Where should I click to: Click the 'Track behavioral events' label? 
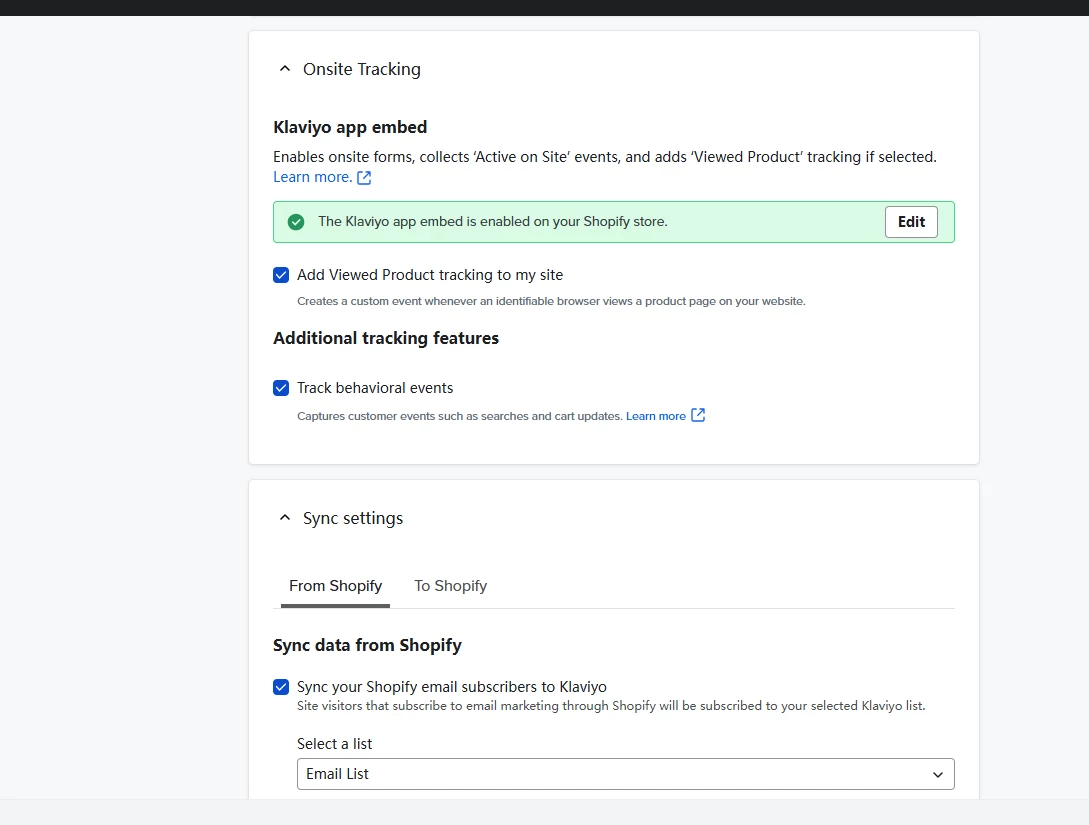pyautogui.click(x=375, y=388)
